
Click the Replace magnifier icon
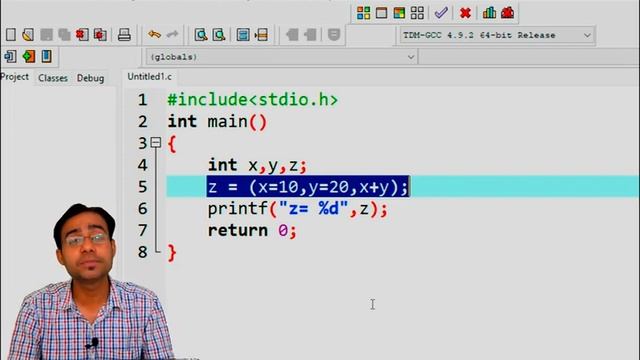(x=219, y=35)
